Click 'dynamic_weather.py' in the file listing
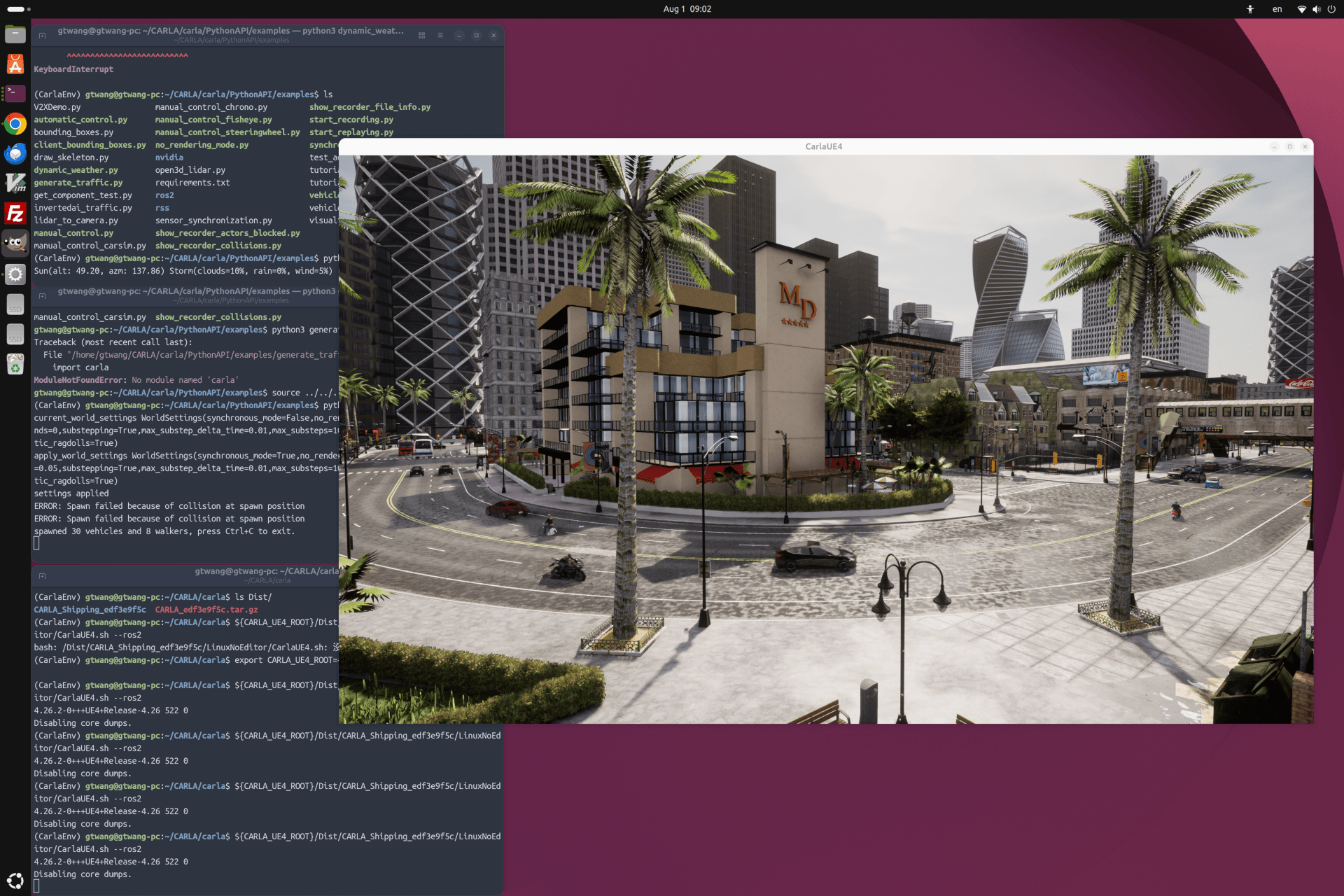The width and height of the screenshot is (1344, 896). tap(76, 170)
